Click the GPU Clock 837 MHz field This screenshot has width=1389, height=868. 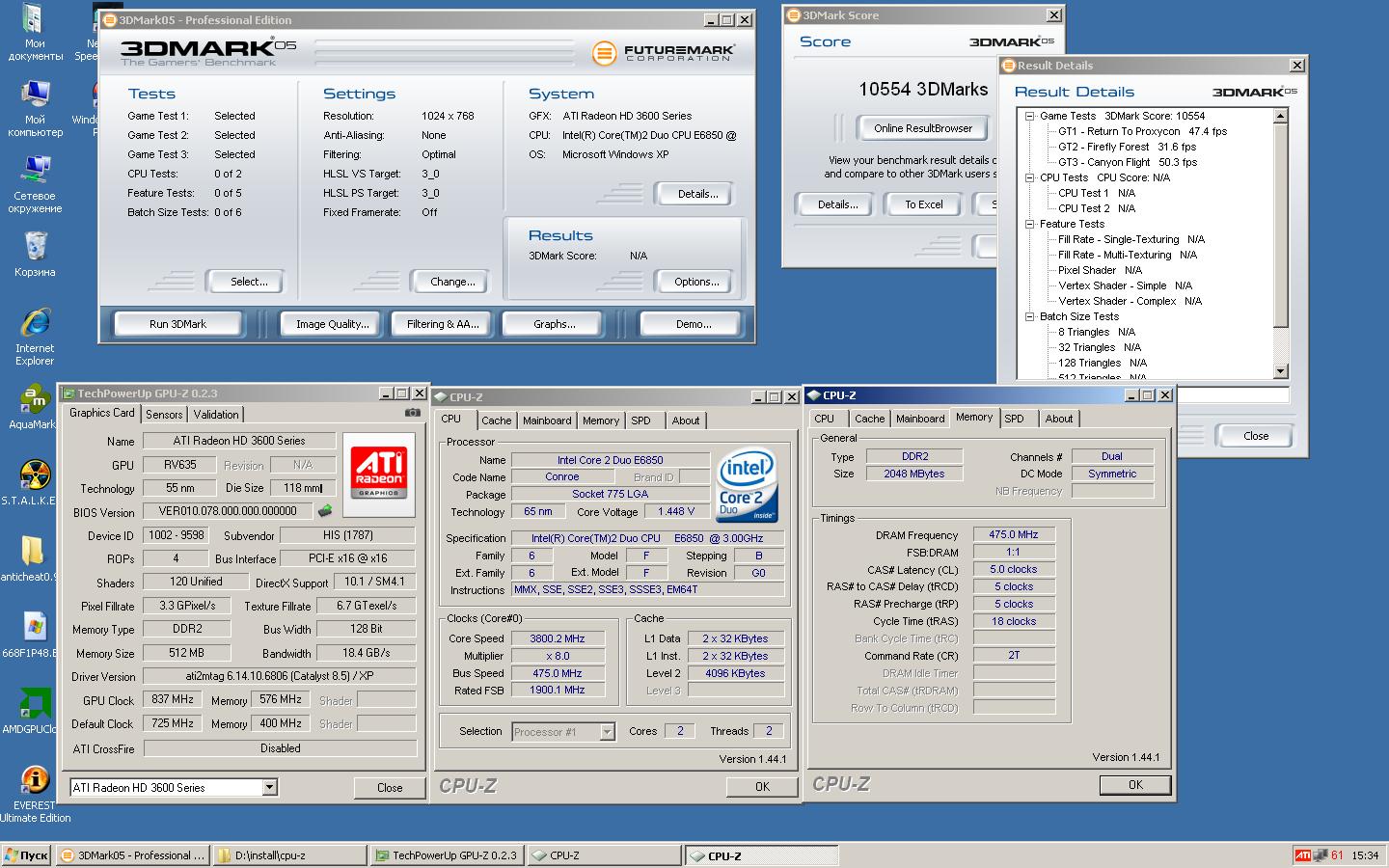coord(173,700)
